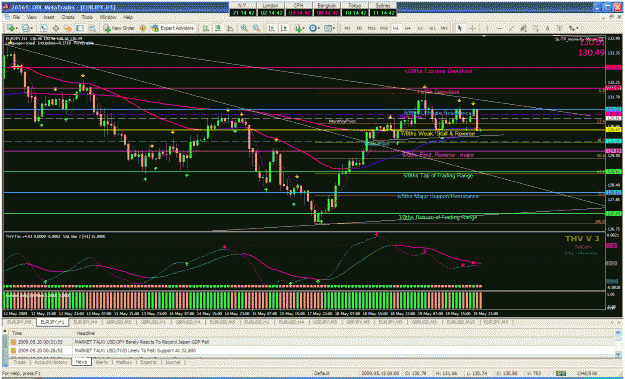Image resolution: width=625 pixels, height=379 pixels.
Task: Expand the Arrows dropdown arrow
Action: (577, 28)
